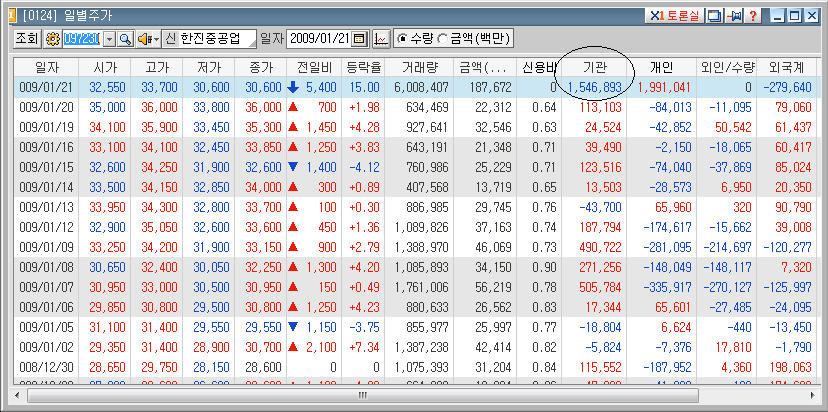Click the 등락율 value +7.34
Image resolution: width=828 pixels, height=412 pixels.
[x=364, y=348]
